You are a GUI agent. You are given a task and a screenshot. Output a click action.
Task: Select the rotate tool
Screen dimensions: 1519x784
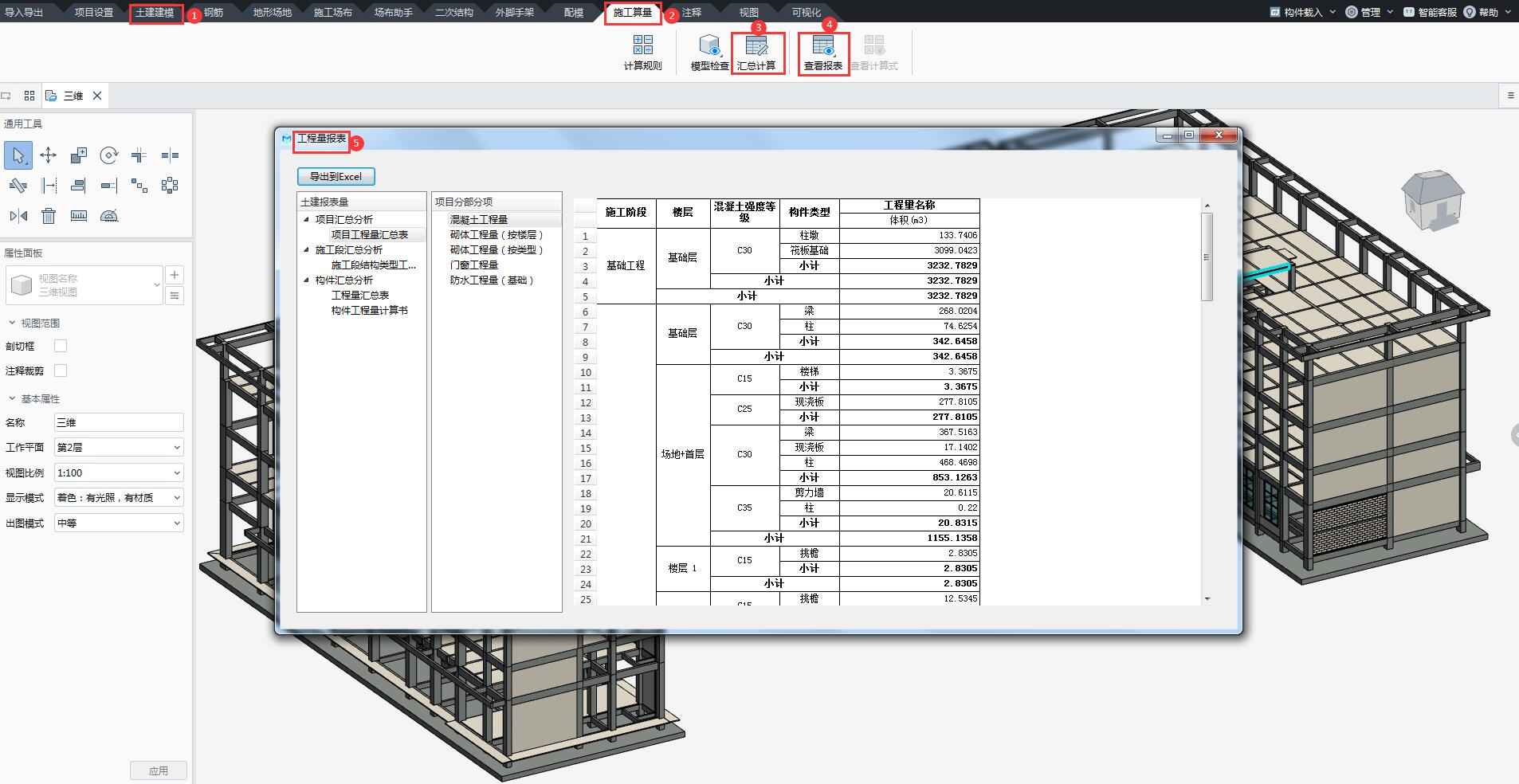pyautogui.click(x=109, y=155)
